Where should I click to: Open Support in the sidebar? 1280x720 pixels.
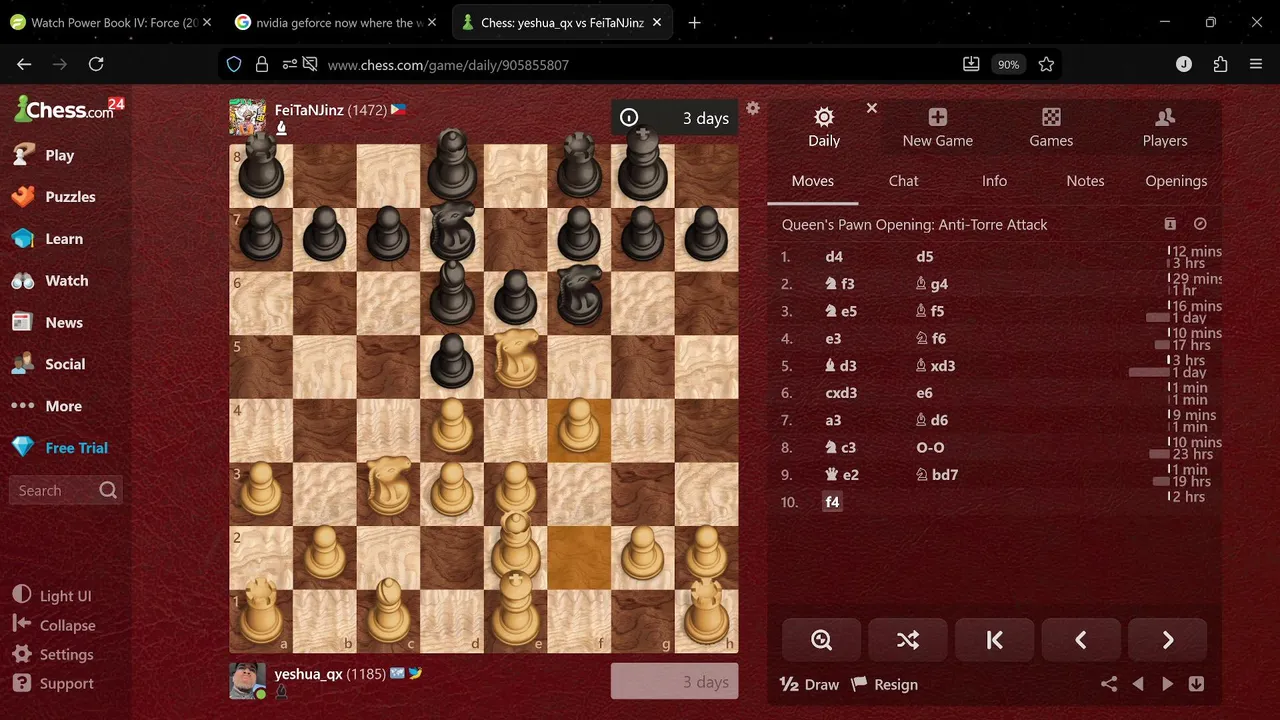point(53,683)
